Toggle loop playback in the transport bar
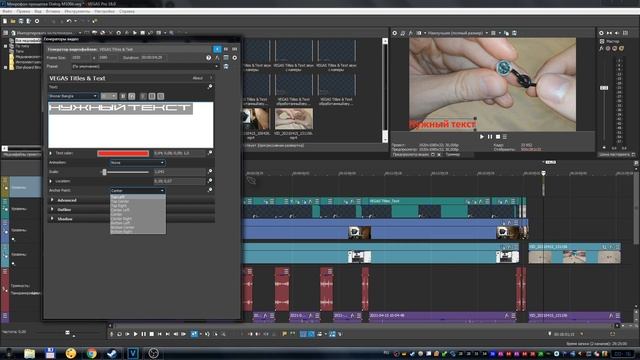This screenshot has height=360, width=640. (119, 334)
